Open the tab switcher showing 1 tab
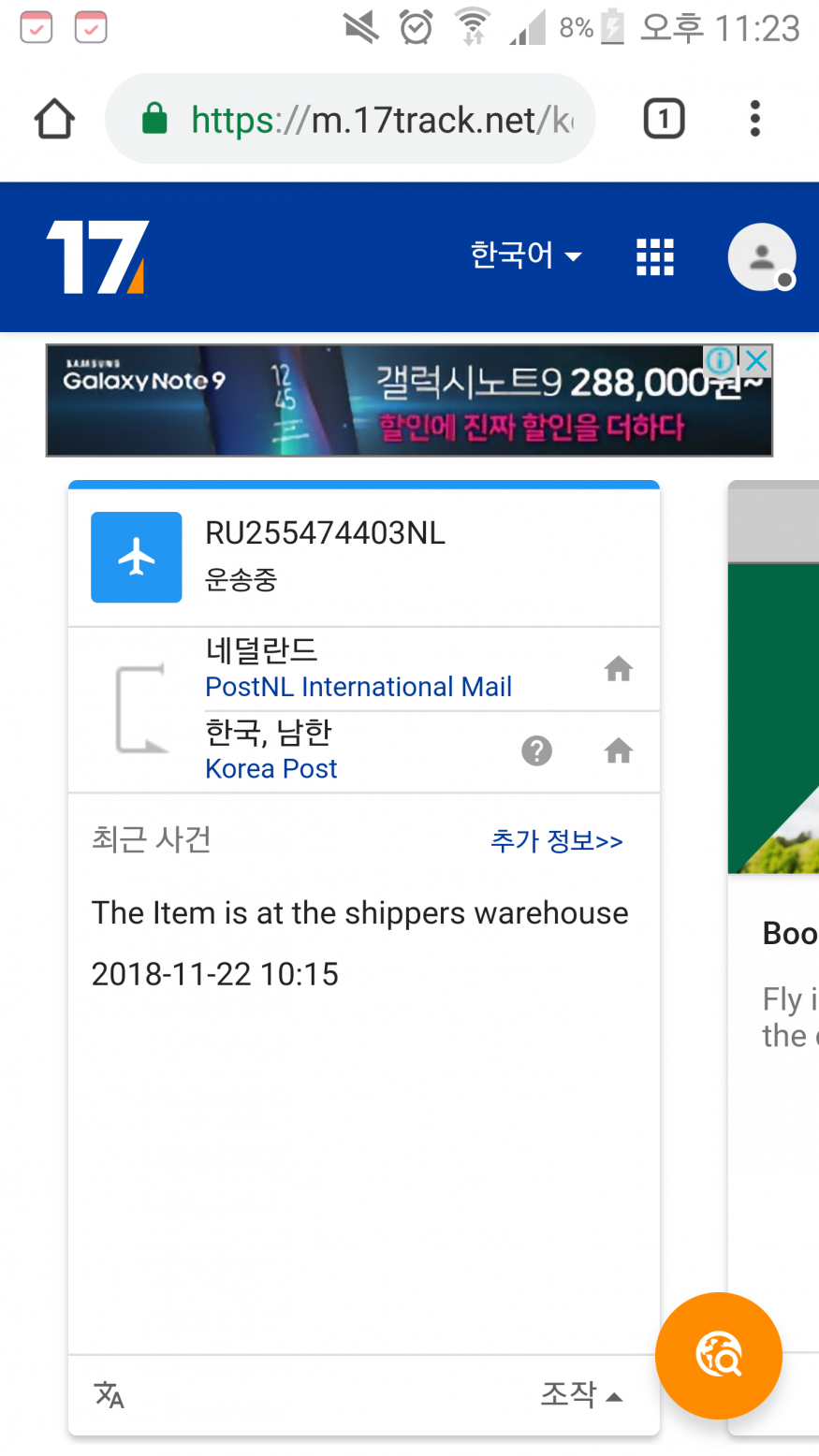 coord(664,119)
